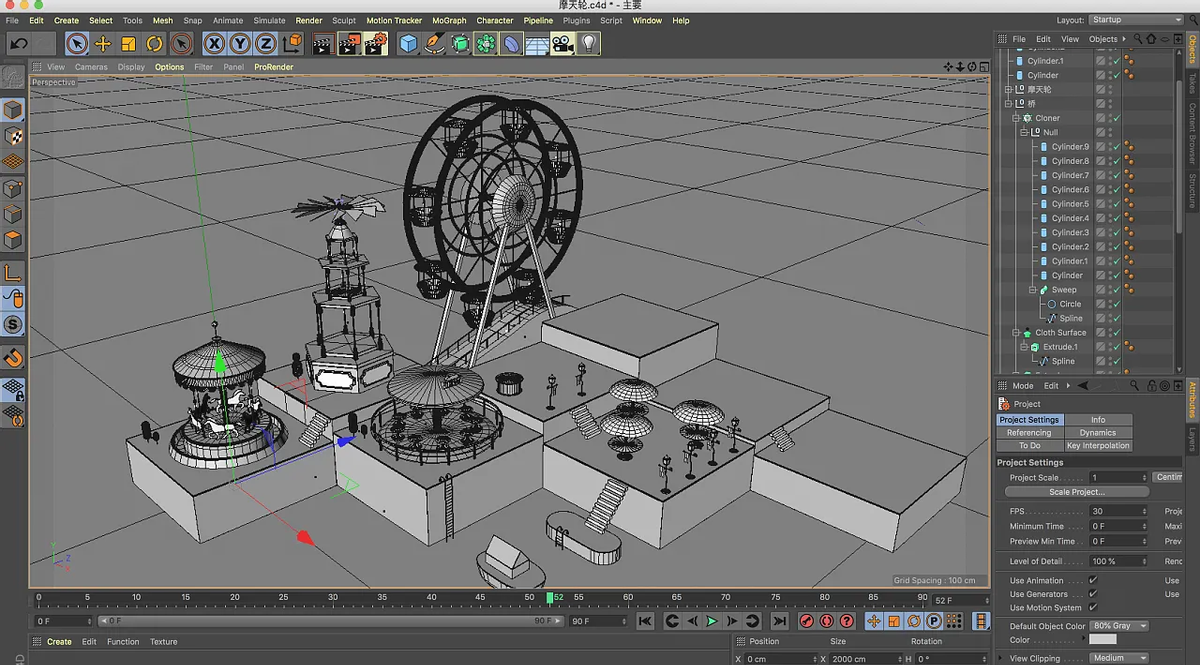Play the animation forwards
The height and width of the screenshot is (665, 1200).
712,621
